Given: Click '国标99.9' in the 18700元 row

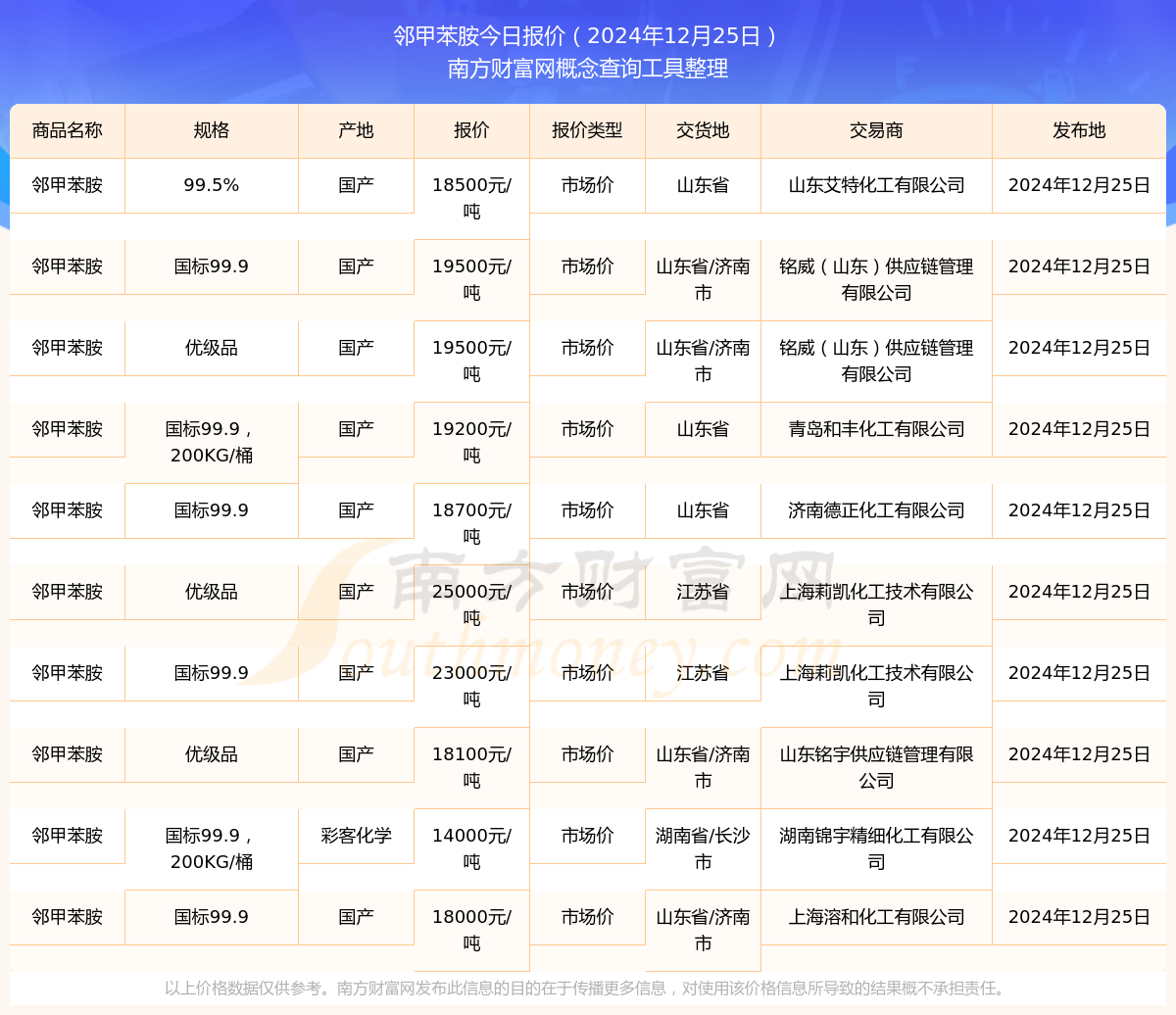Looking at the screenshot, I should click(212, 510).
